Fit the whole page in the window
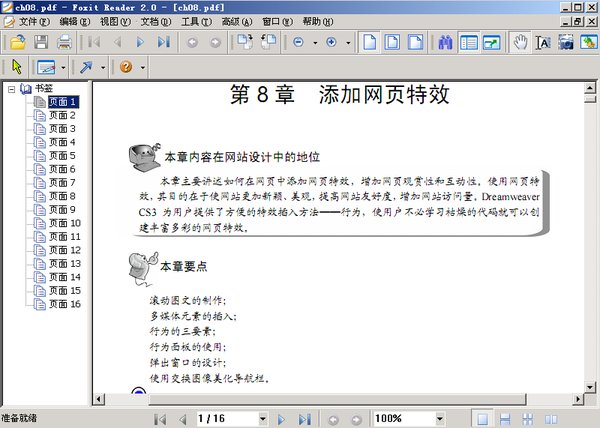Viewport: 600px width, 428px height. pyautogui.click(x=392, y=42)
